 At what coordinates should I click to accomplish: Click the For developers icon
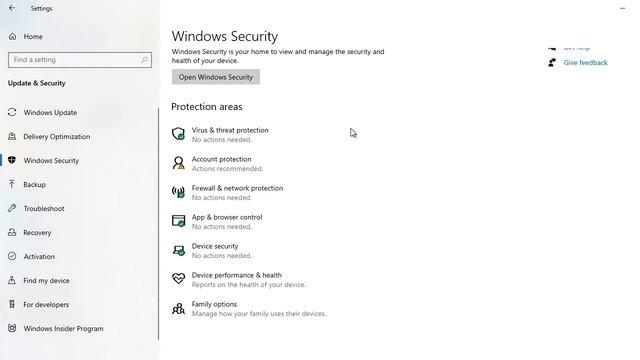coord(12,304)
